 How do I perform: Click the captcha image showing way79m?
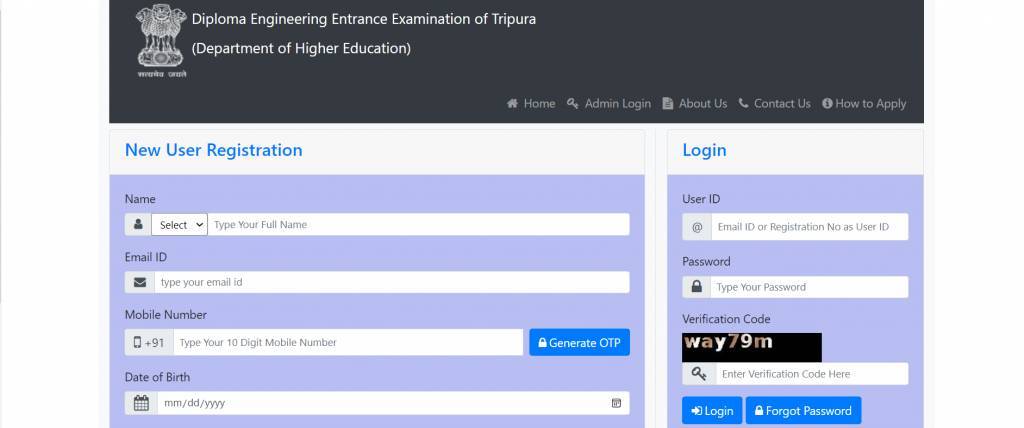[x=751, y=347]
